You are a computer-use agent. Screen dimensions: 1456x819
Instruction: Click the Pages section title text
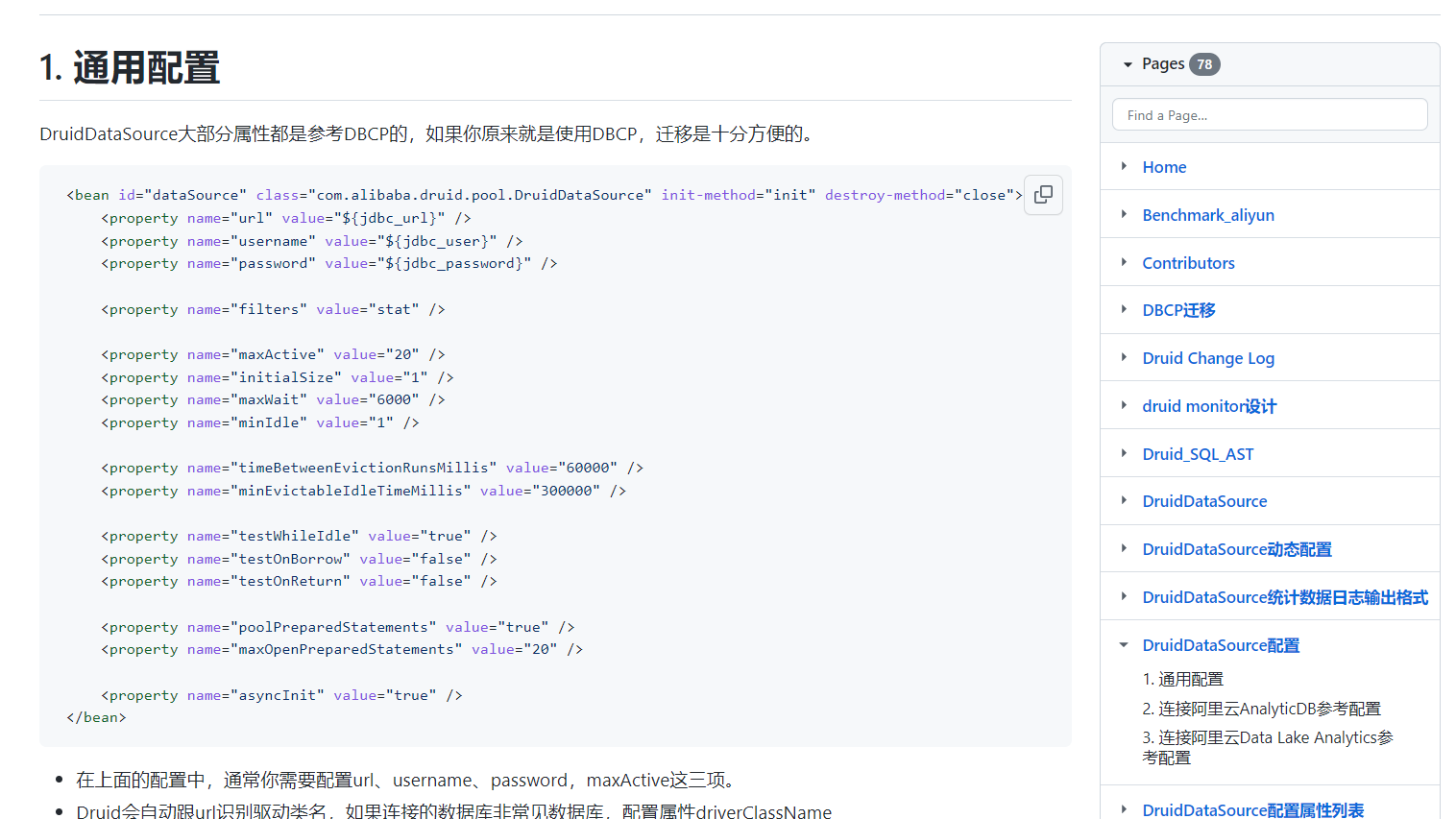[1163, 63]
